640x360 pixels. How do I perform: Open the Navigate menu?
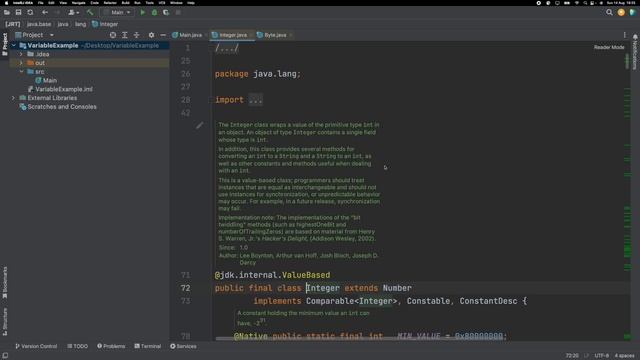78,3
